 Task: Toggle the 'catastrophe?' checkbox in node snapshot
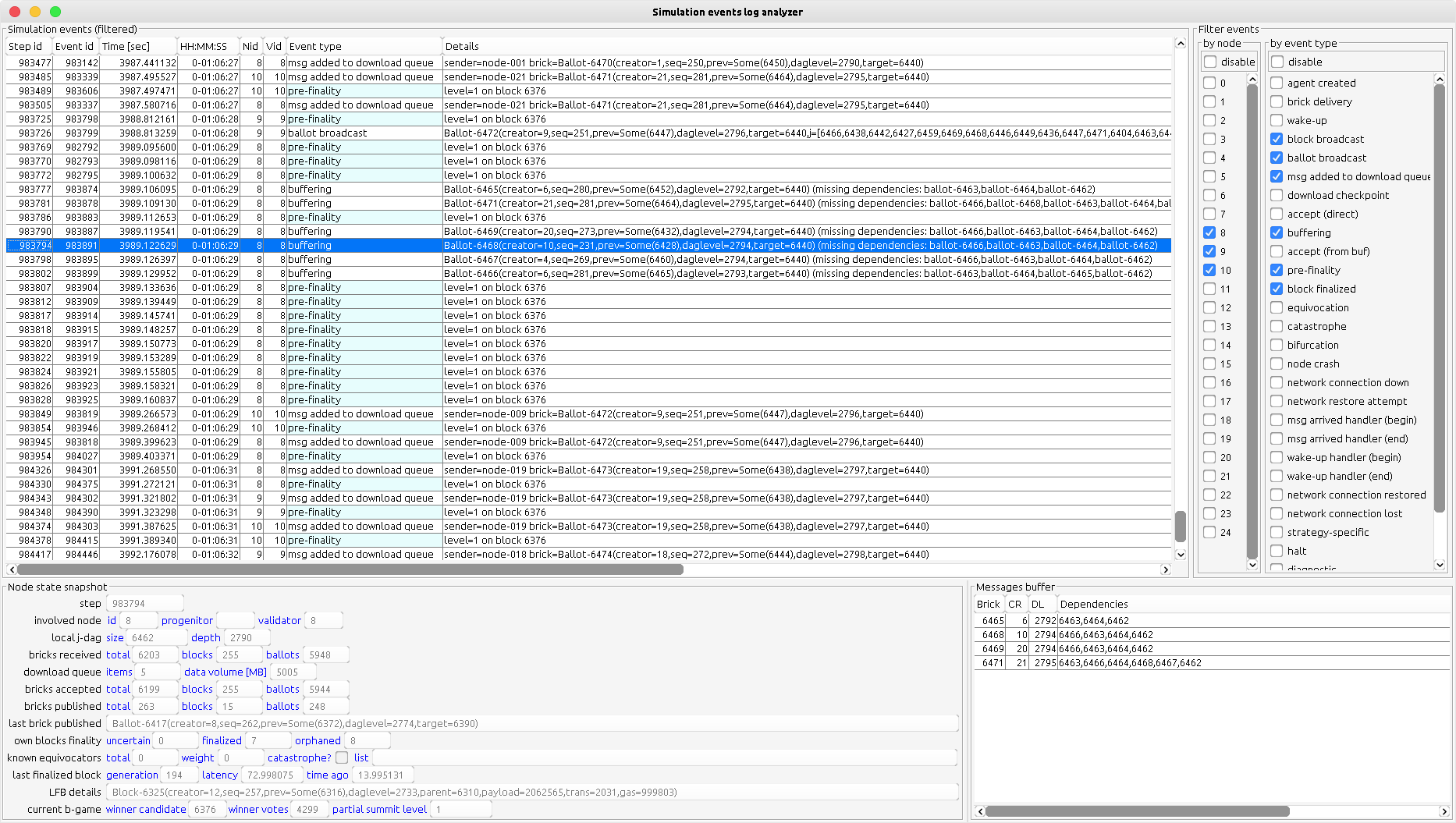tap(342, 757)
